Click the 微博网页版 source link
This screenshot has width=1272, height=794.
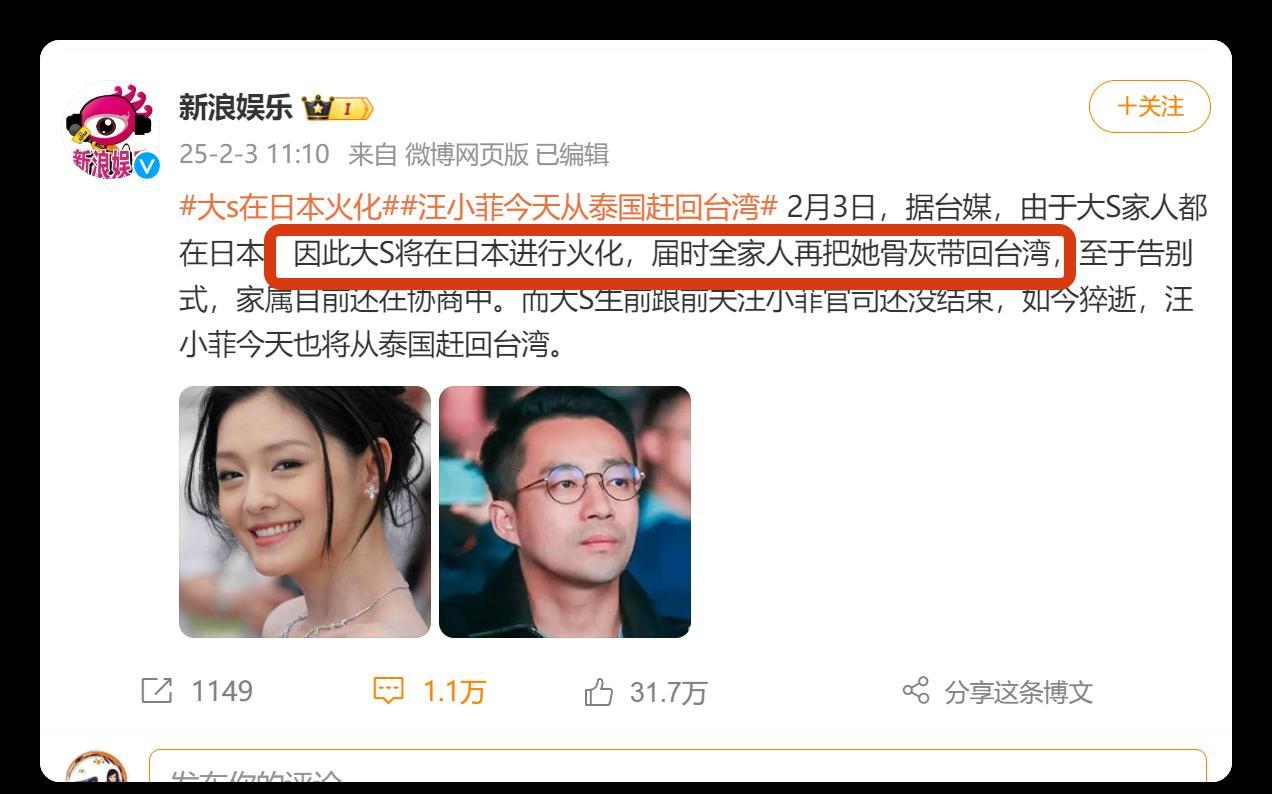467,154
